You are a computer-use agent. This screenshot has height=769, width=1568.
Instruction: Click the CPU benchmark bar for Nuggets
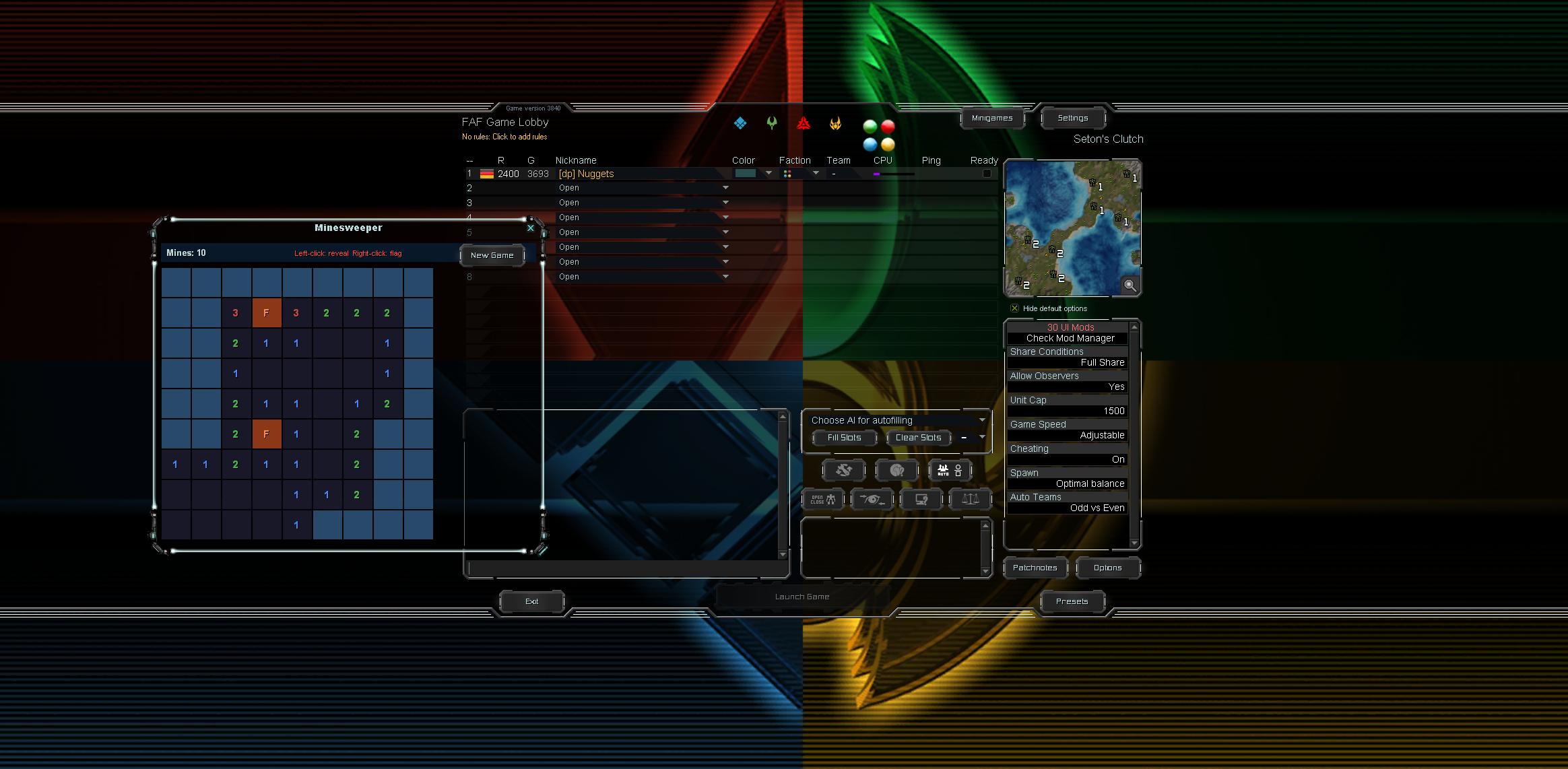point(894,174)
